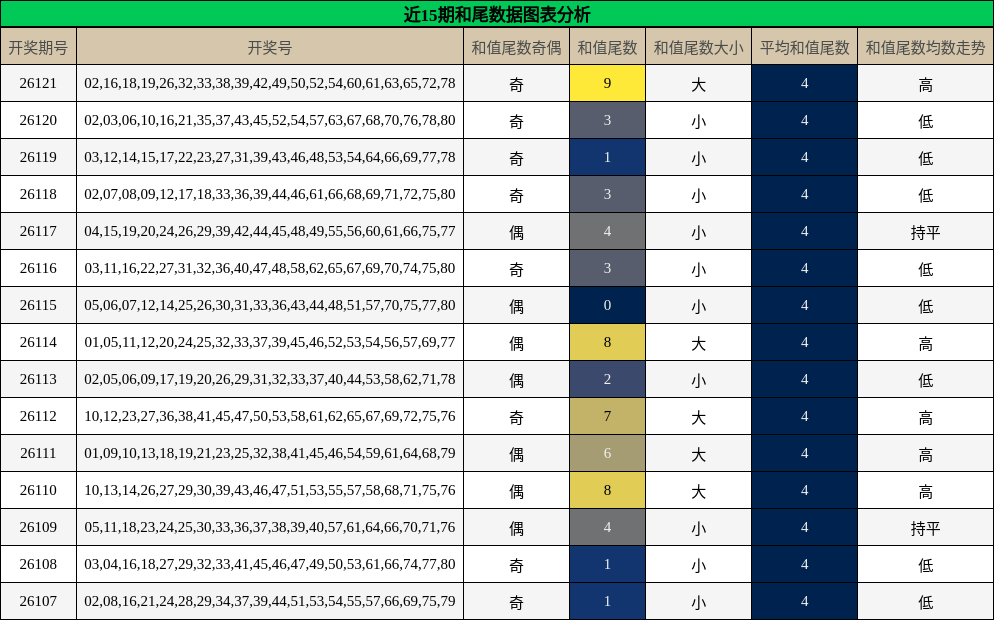Click the 持平 trend cell in row 26117
This screenshot has width=994, height=620.
click(x=926, y=231)
